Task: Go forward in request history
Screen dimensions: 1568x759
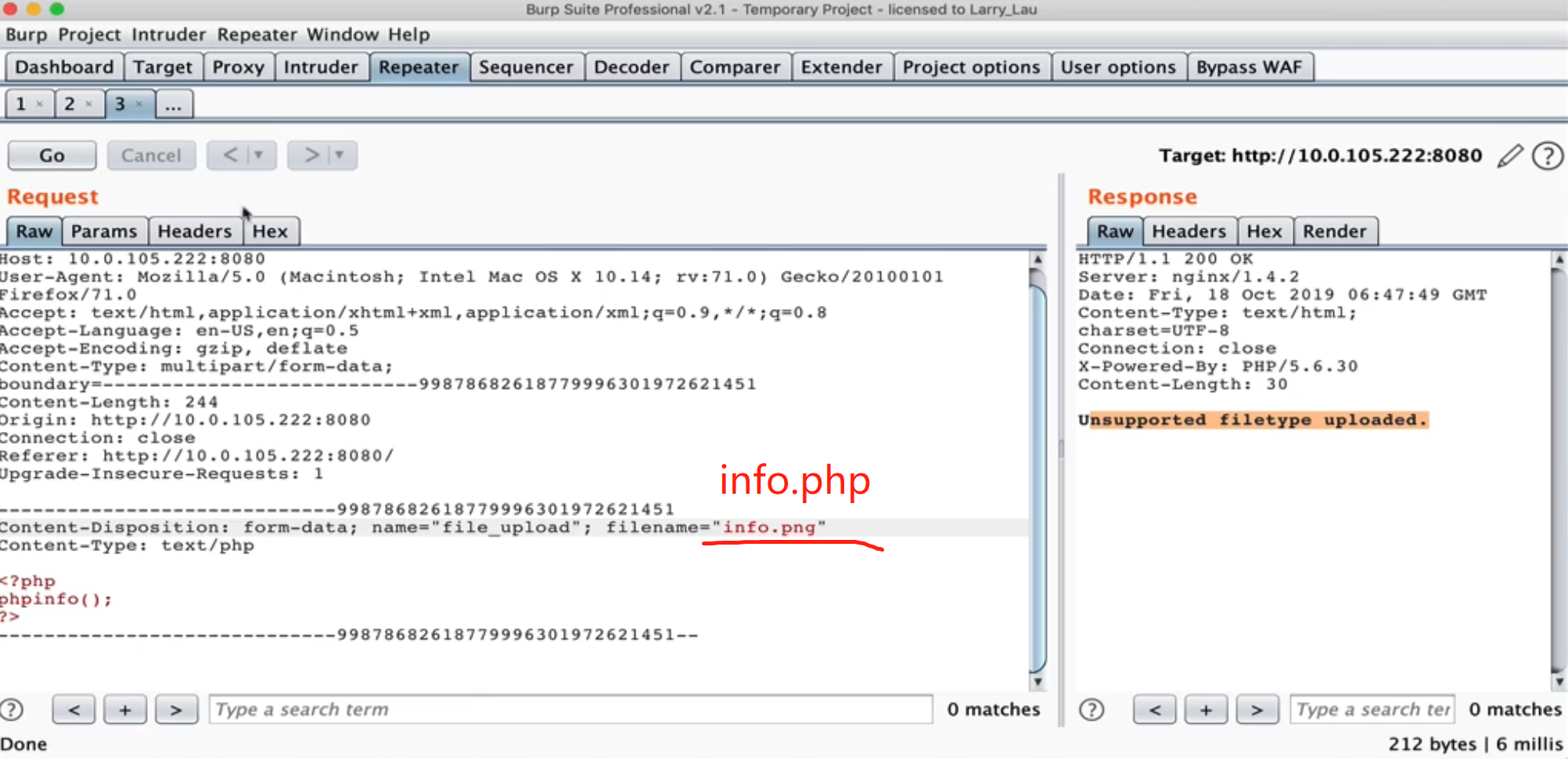Action: [311, 155]
